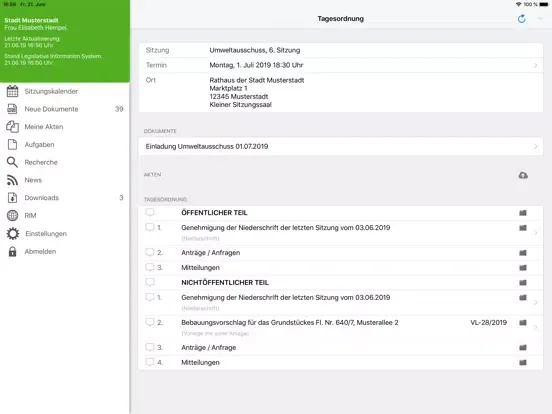Refresh the Tagesordnung with reload icon
Screen dimensions: 552x414
[x=522, y=19]
